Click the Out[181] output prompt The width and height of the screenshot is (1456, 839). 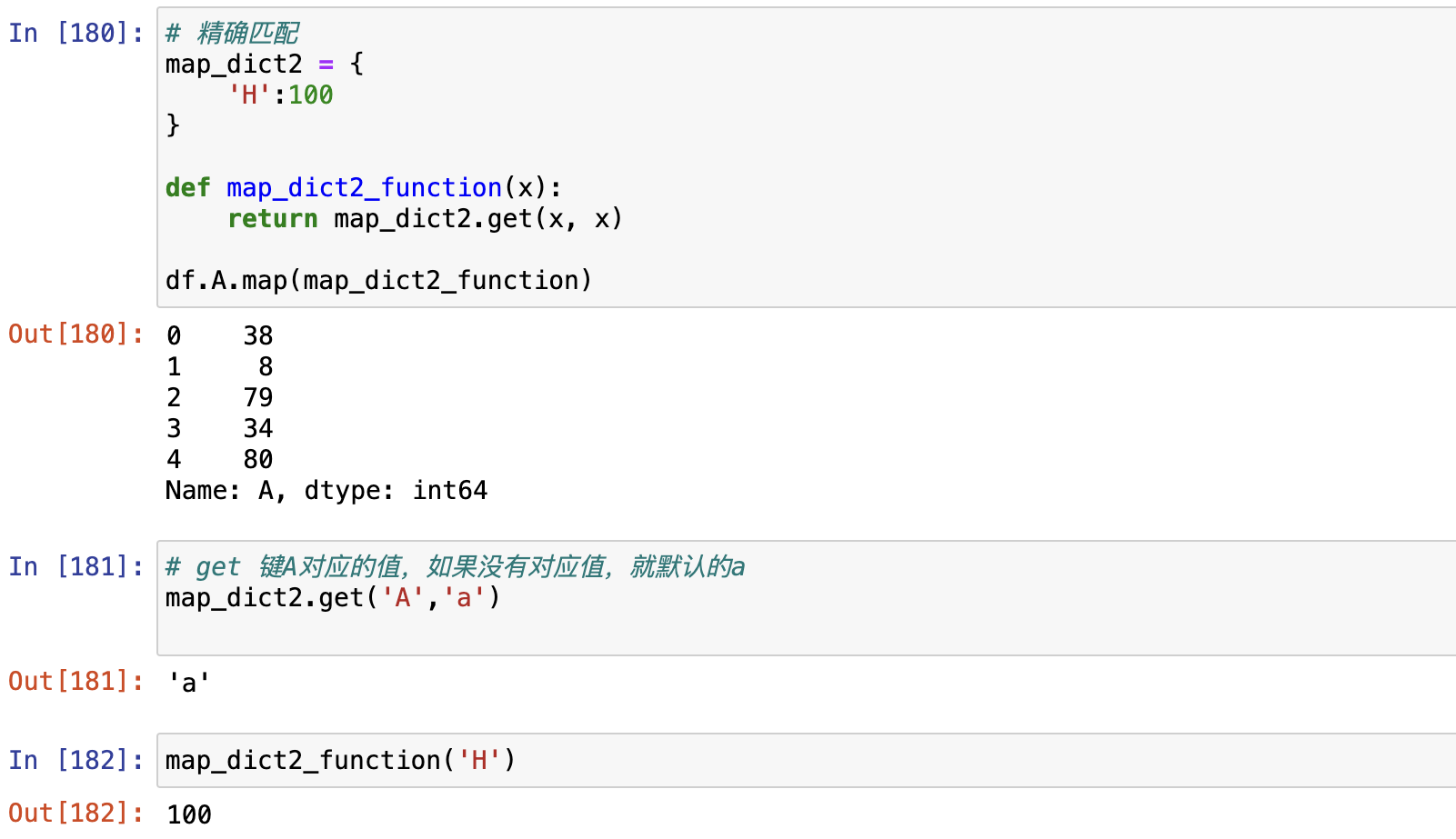pos(75,682)
